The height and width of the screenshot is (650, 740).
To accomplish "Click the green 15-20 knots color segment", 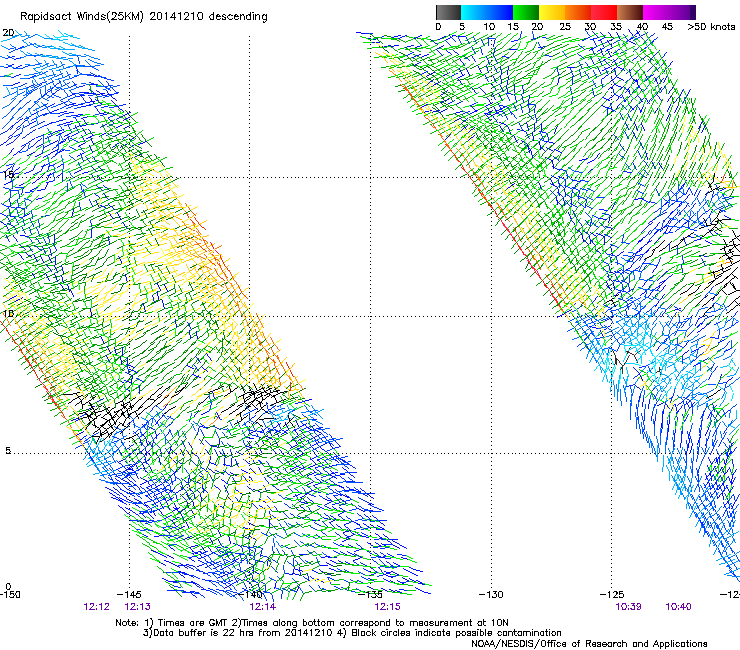I will (526, 12).
